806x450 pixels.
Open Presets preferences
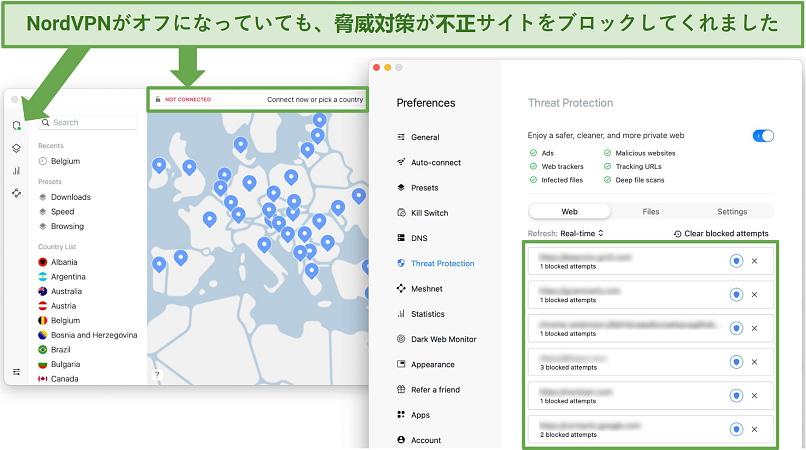425,188
